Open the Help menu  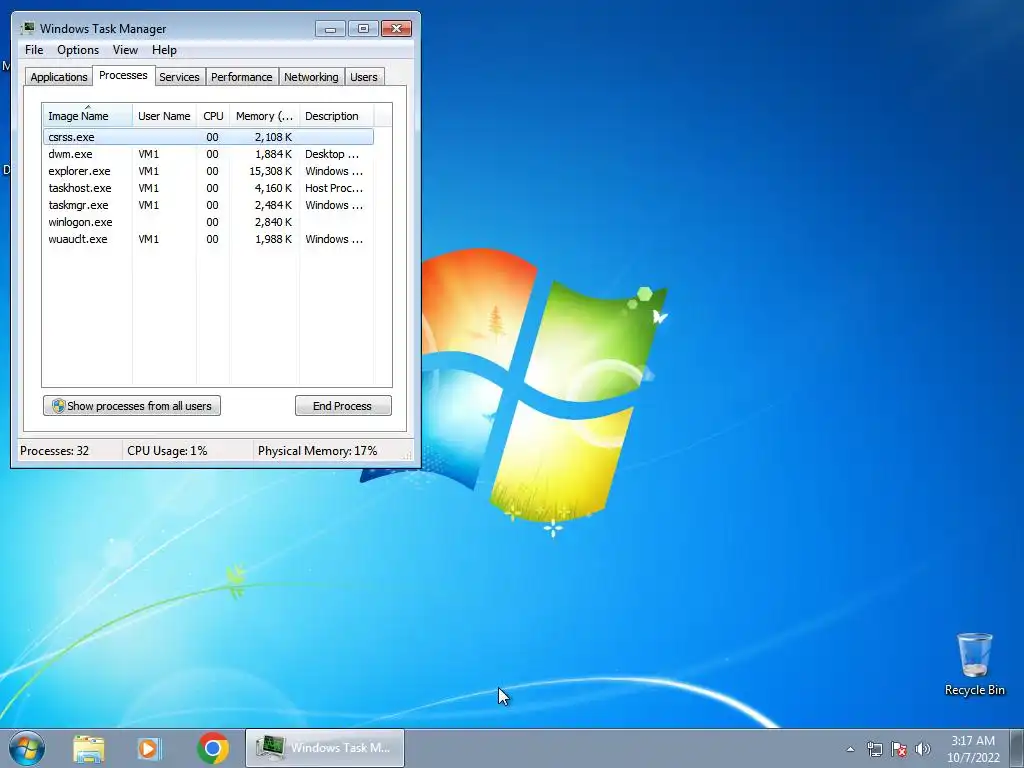164,50
